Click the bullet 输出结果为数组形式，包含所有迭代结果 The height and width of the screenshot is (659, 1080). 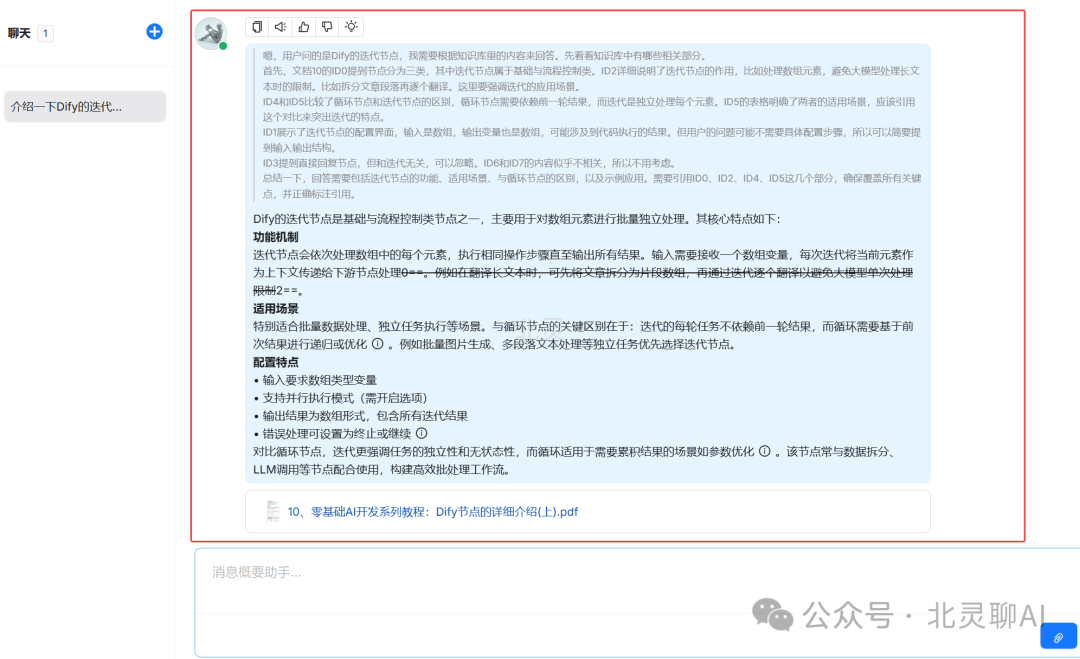click(x=365, y=416)
